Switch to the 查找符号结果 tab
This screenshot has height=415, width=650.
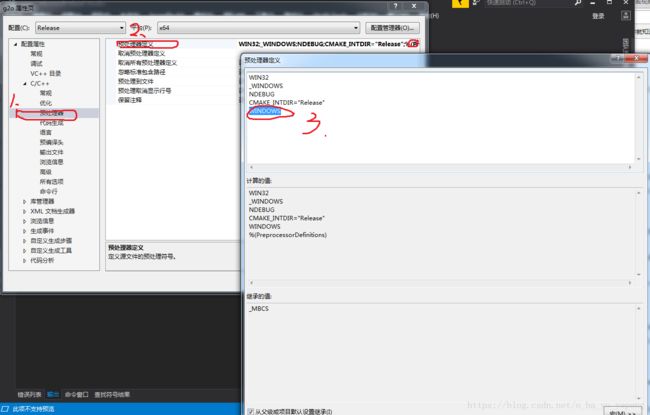pos(112,394)
